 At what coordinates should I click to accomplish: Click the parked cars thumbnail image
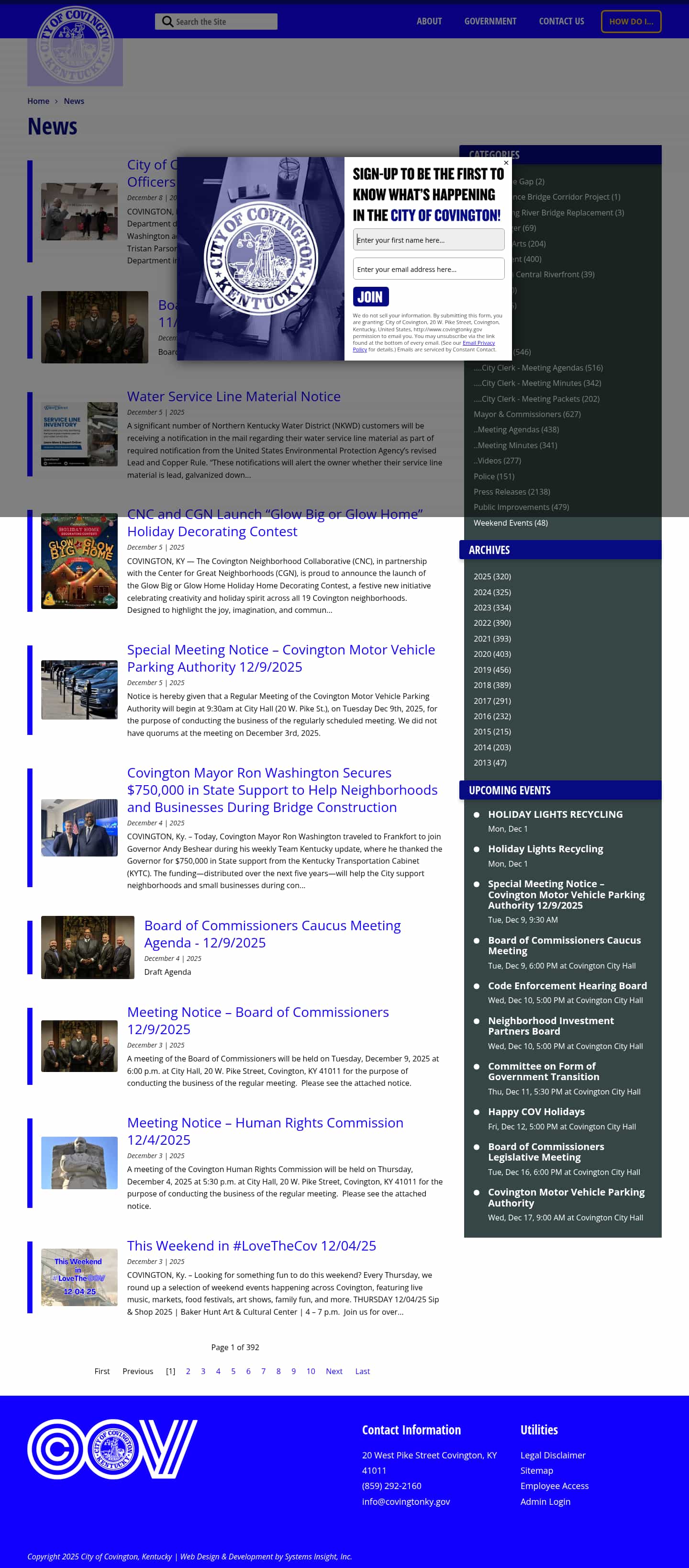[79, 689]
